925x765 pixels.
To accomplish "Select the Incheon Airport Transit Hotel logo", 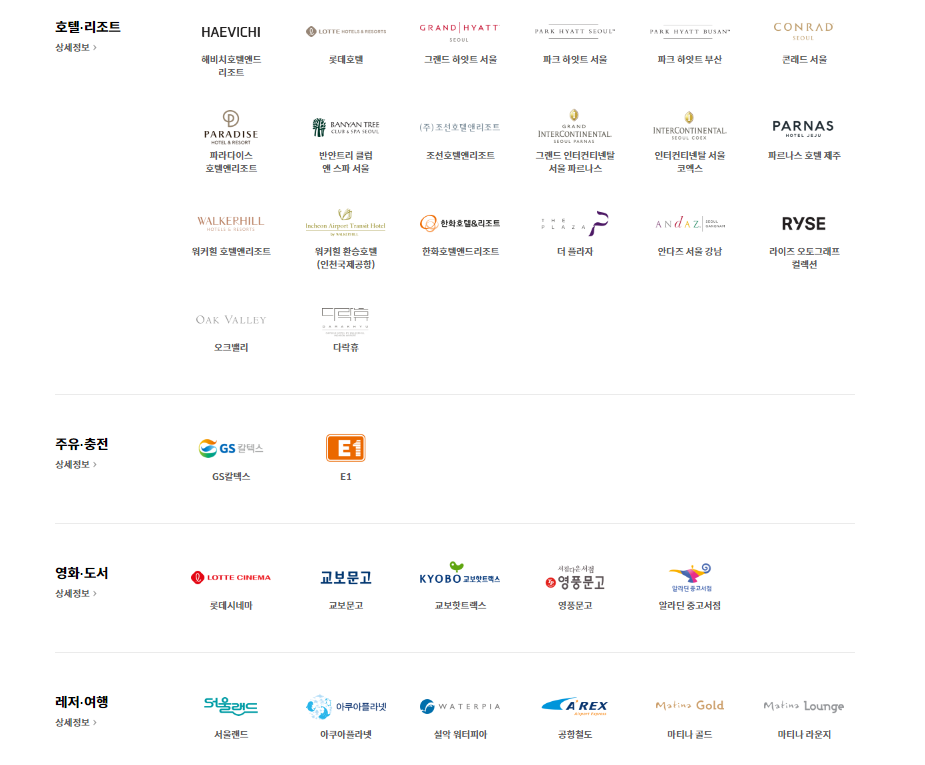I will point(345,222).
